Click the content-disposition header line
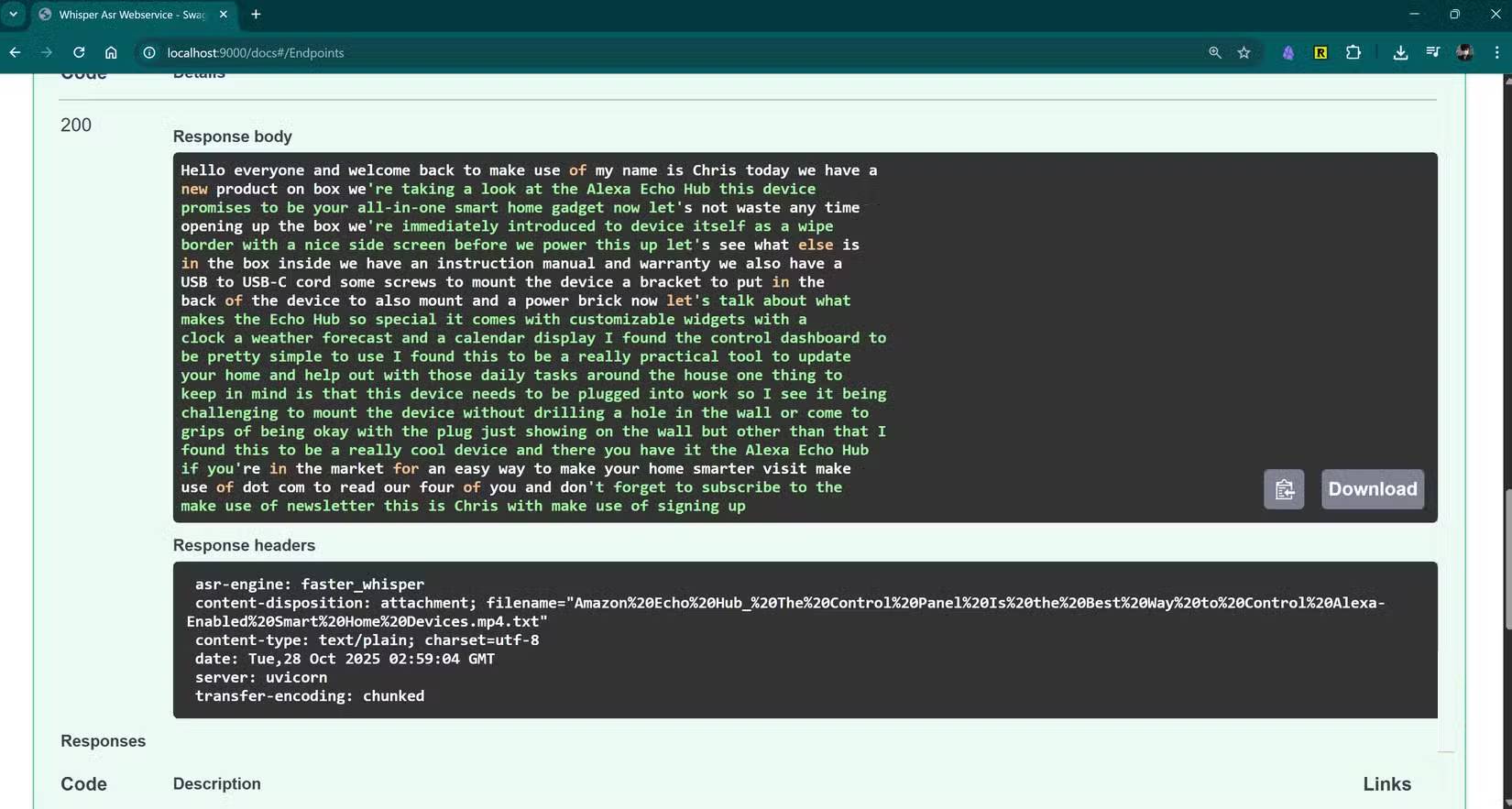Viewport: 1512px width, 809px height. (786, 612)
